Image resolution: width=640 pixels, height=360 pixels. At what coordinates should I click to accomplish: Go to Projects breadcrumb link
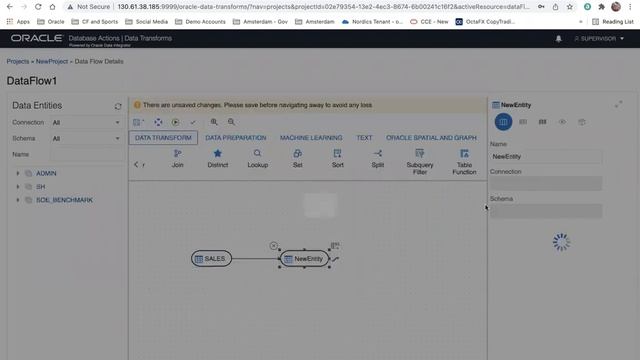(x=18, y=61)
